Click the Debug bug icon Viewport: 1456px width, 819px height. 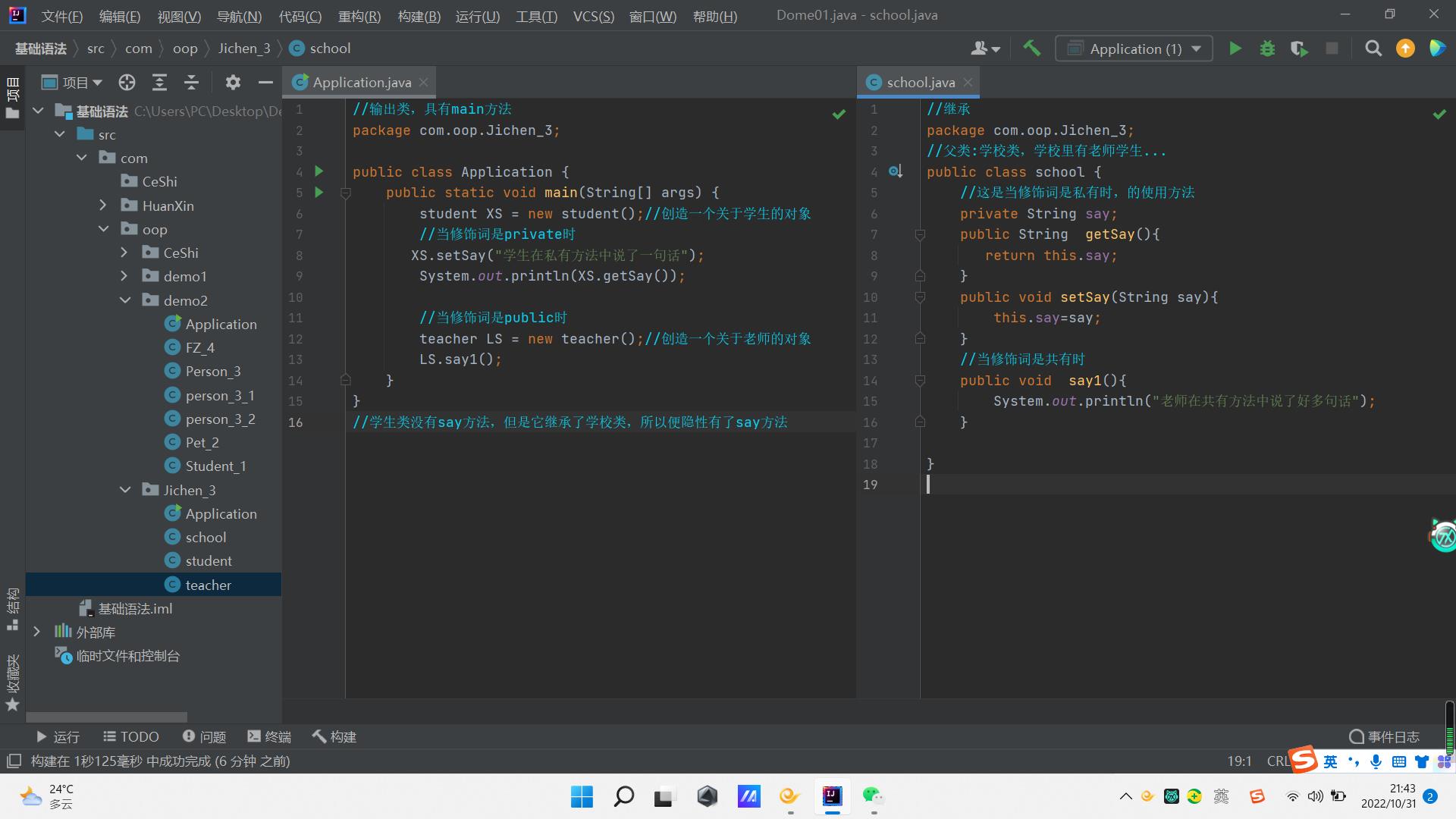pyautogui.click(x=1267, y=49)
